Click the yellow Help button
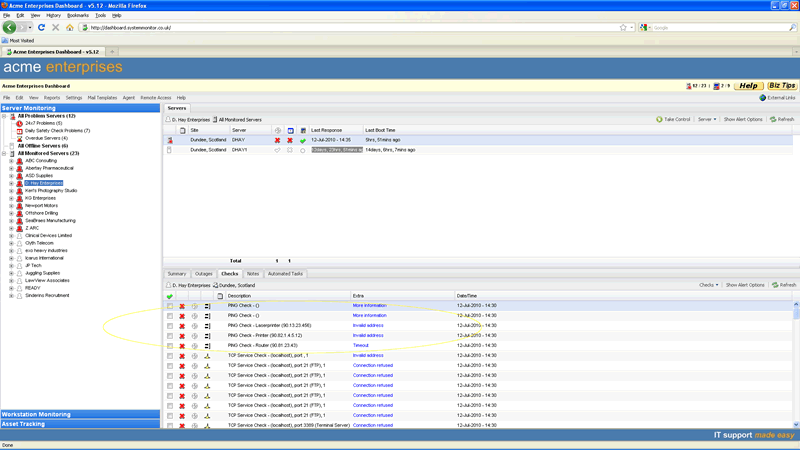The image size is (800, 450). tap(748, 86)
